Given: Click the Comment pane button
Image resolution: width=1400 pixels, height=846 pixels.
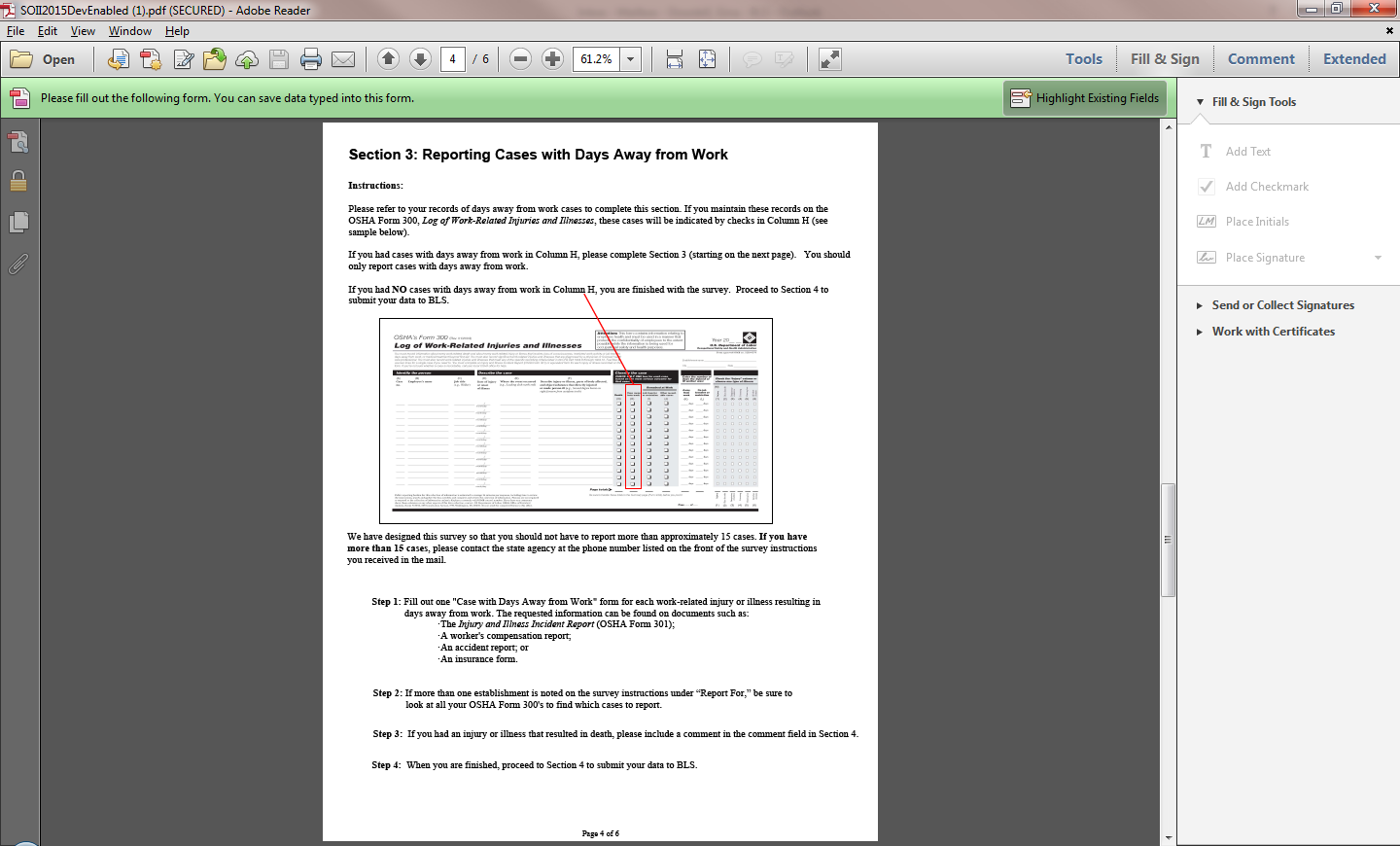Looking at the screenshot, I should click(x=1261, y=59).
